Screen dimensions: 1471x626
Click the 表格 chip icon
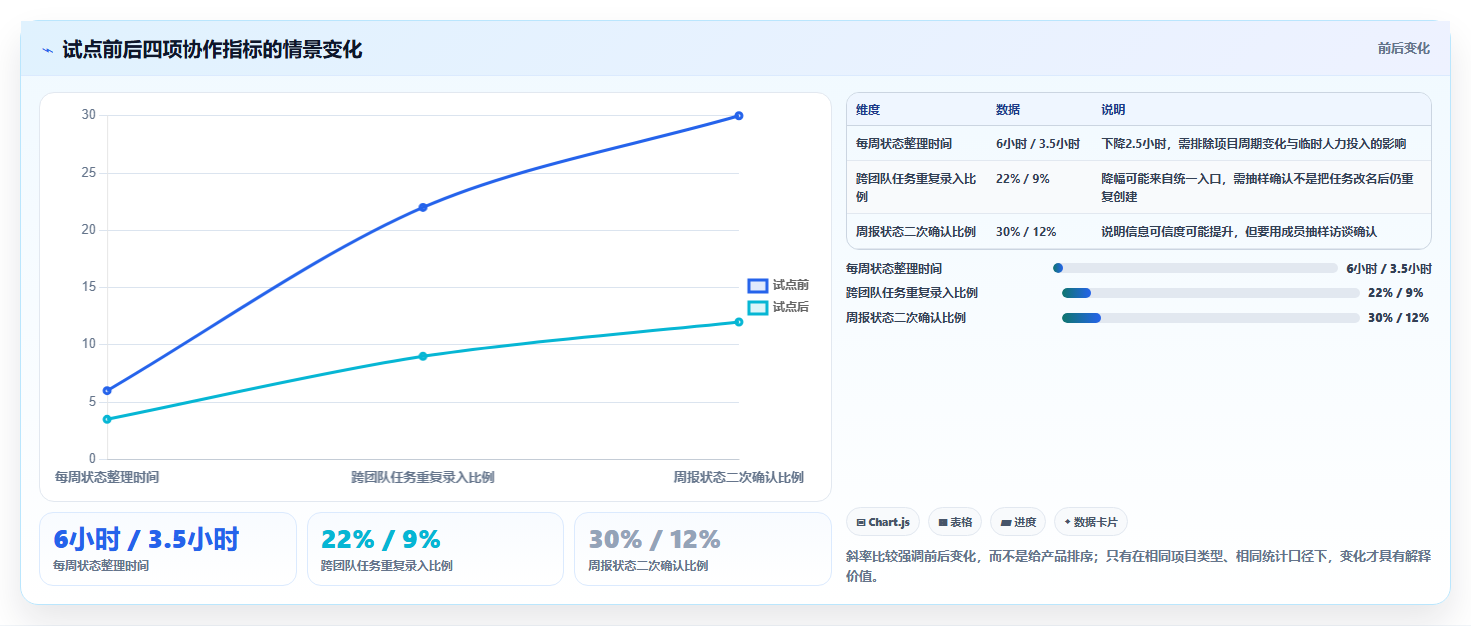click(x=943, y=523)
